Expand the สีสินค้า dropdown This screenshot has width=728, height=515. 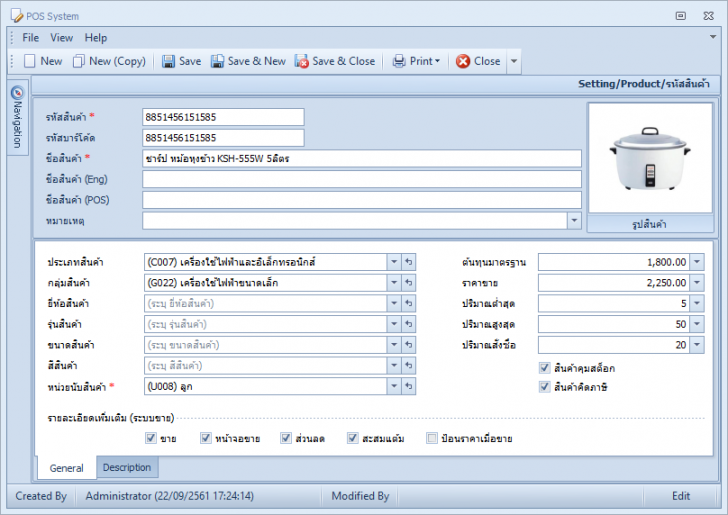[x=394, y=365]
